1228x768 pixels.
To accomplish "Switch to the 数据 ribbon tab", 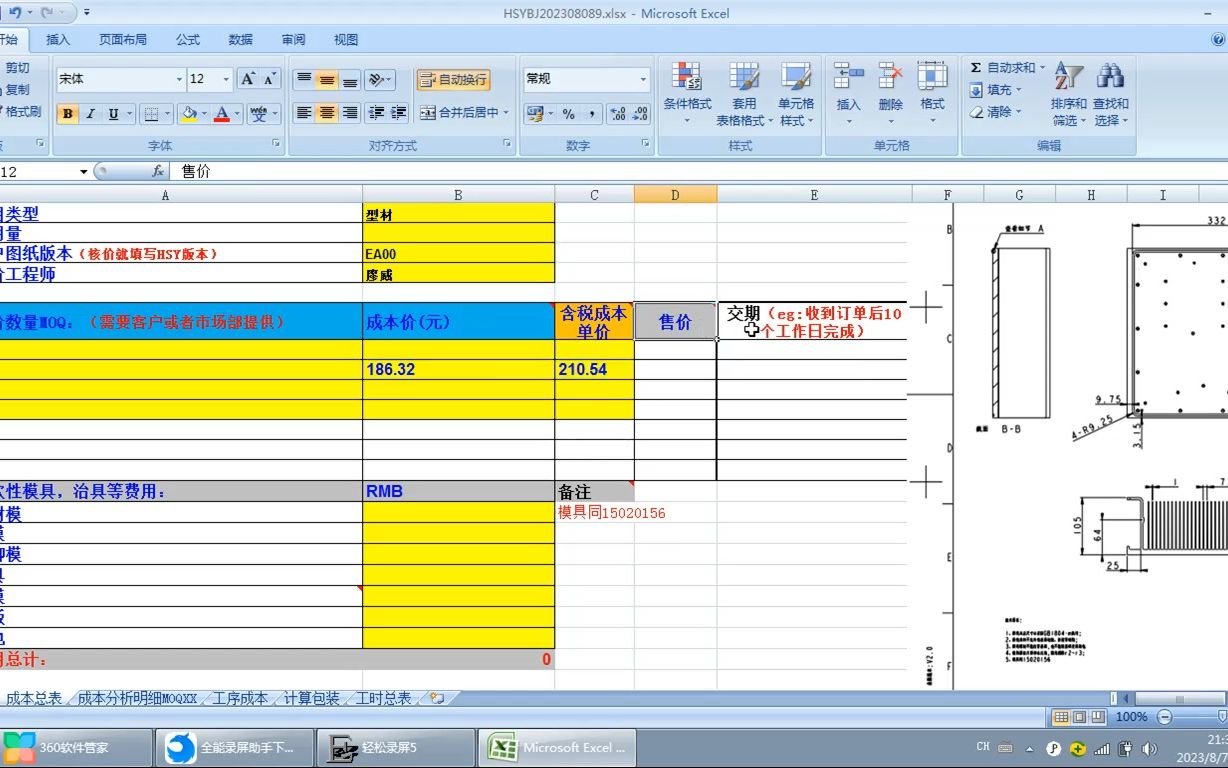I will click(x=240, y=40).
